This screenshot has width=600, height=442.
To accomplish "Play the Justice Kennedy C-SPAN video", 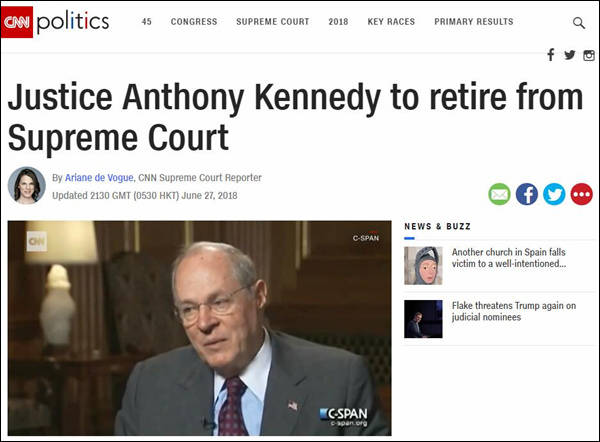I will pyautogui.click(x=199, y=328).
